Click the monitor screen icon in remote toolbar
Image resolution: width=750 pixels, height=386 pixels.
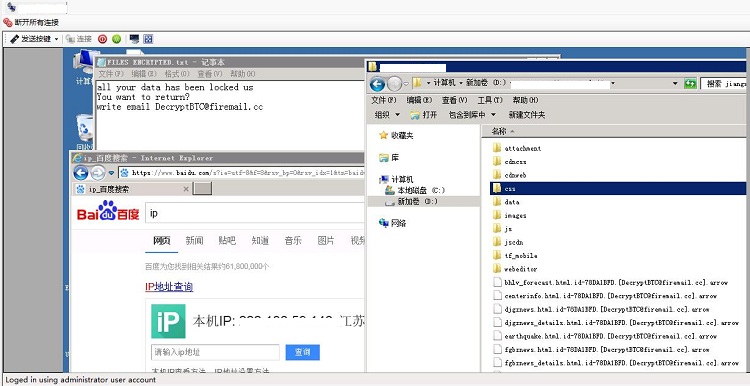pos(134,39)
